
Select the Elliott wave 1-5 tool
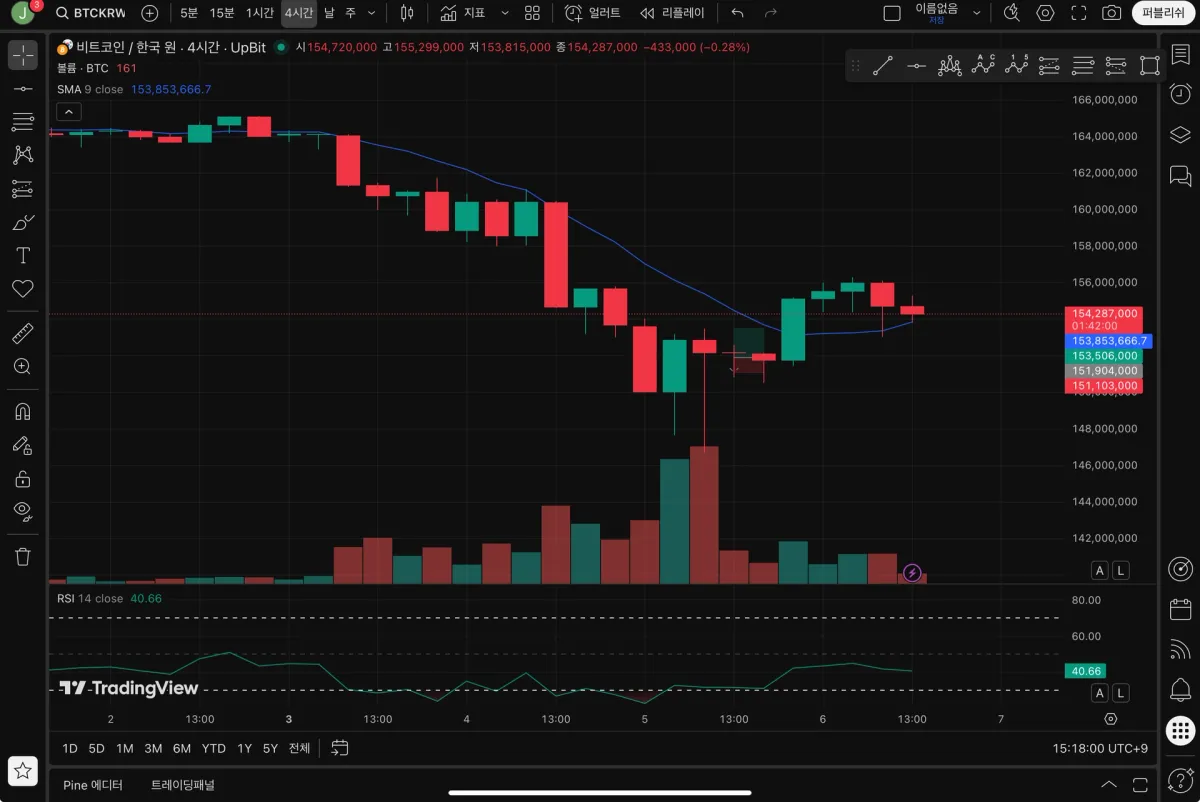[1017, 66]
